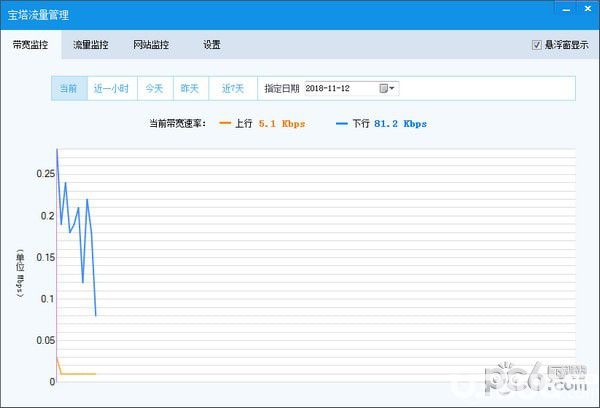The width and height of the screenshot is (600, 408).
Task: Select the 今天 time range button
Action: pos(155,88)
